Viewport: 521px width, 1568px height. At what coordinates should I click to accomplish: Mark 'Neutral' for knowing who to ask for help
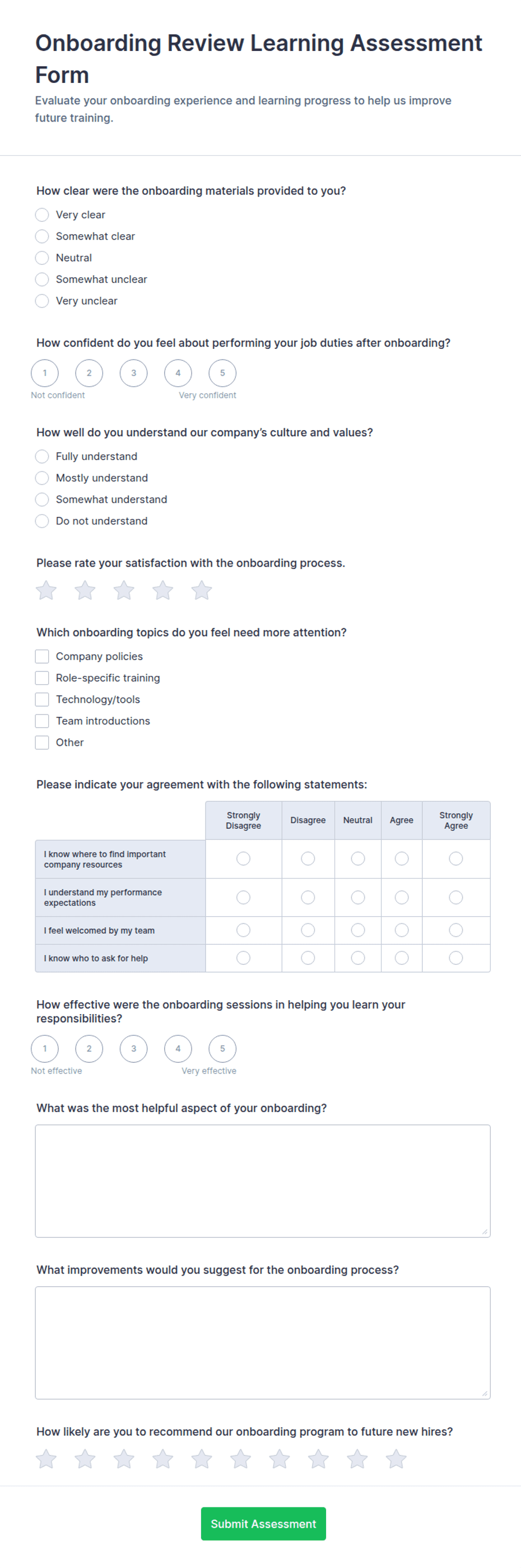358,958
